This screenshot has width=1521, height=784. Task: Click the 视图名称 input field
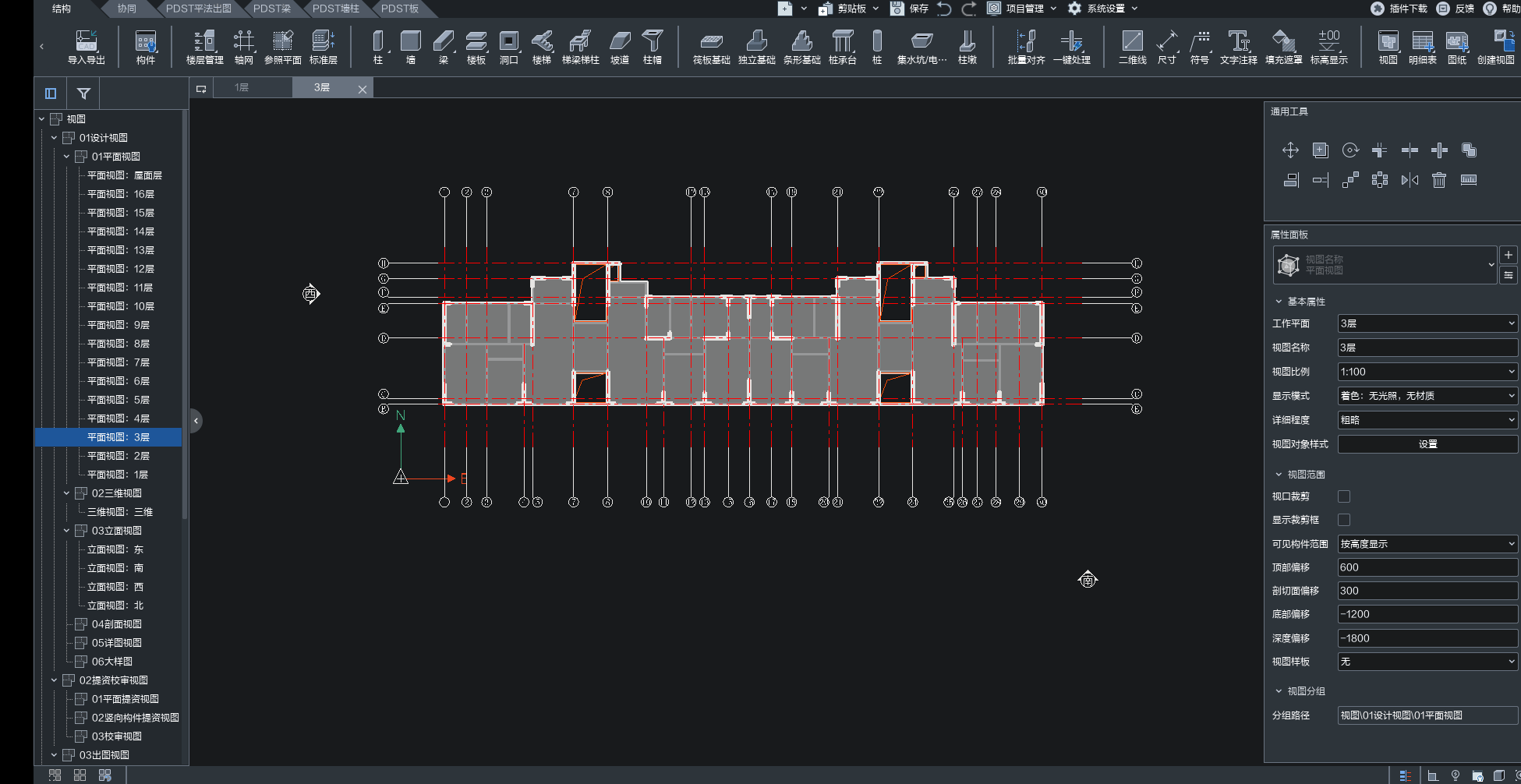(1427, 348)
